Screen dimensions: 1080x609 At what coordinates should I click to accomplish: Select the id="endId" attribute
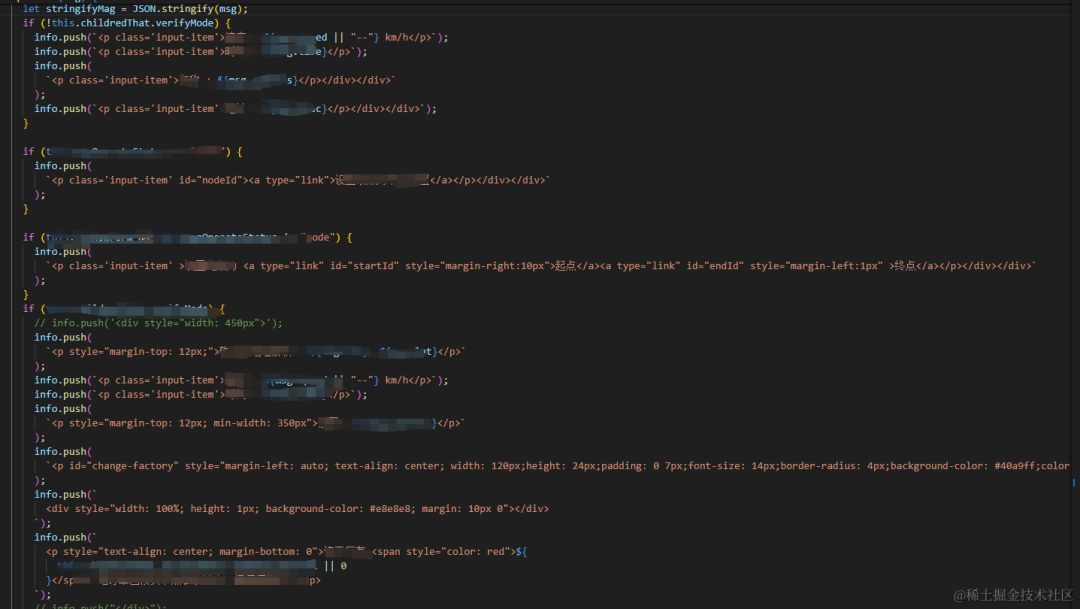pyautogui.click(x=715, y=266)
